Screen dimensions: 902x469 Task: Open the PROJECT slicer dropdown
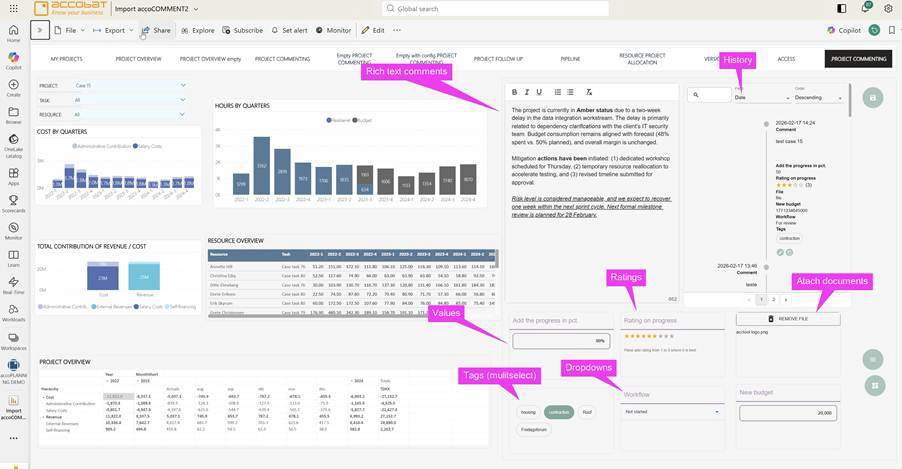pos(183,86)
